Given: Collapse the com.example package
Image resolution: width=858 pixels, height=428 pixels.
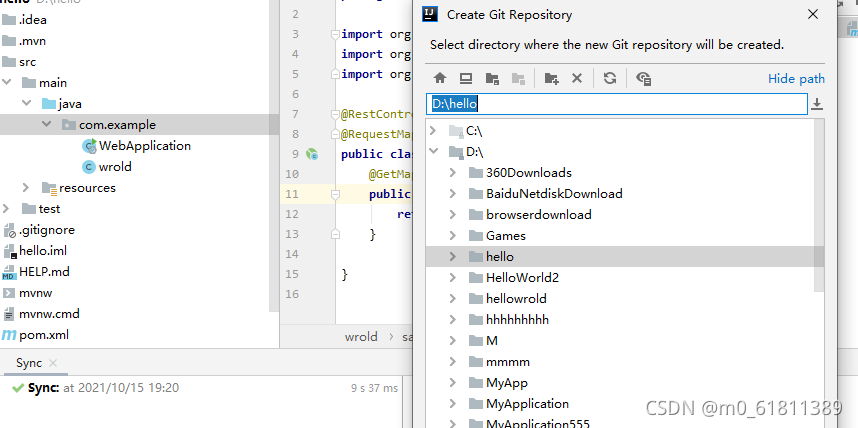Looking at the screenshot, I should pyautogui.click(x=47, y=125).
